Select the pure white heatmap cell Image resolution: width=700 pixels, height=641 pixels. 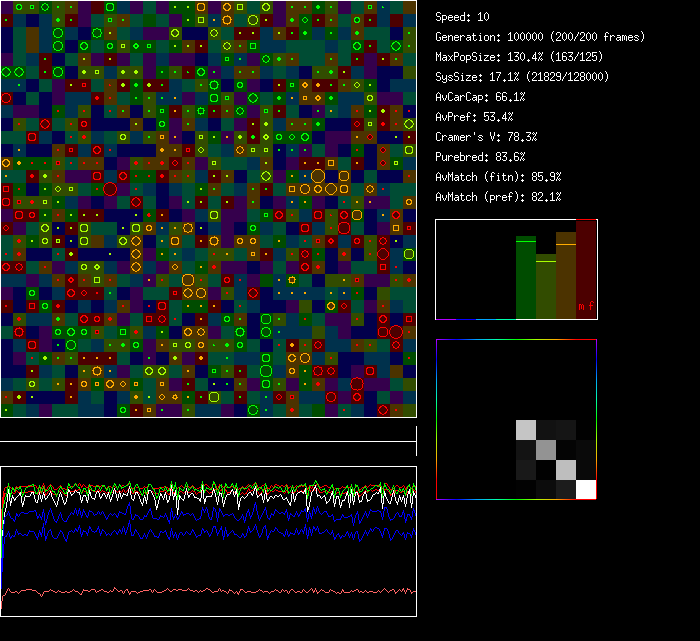click(x=585, y=489)
